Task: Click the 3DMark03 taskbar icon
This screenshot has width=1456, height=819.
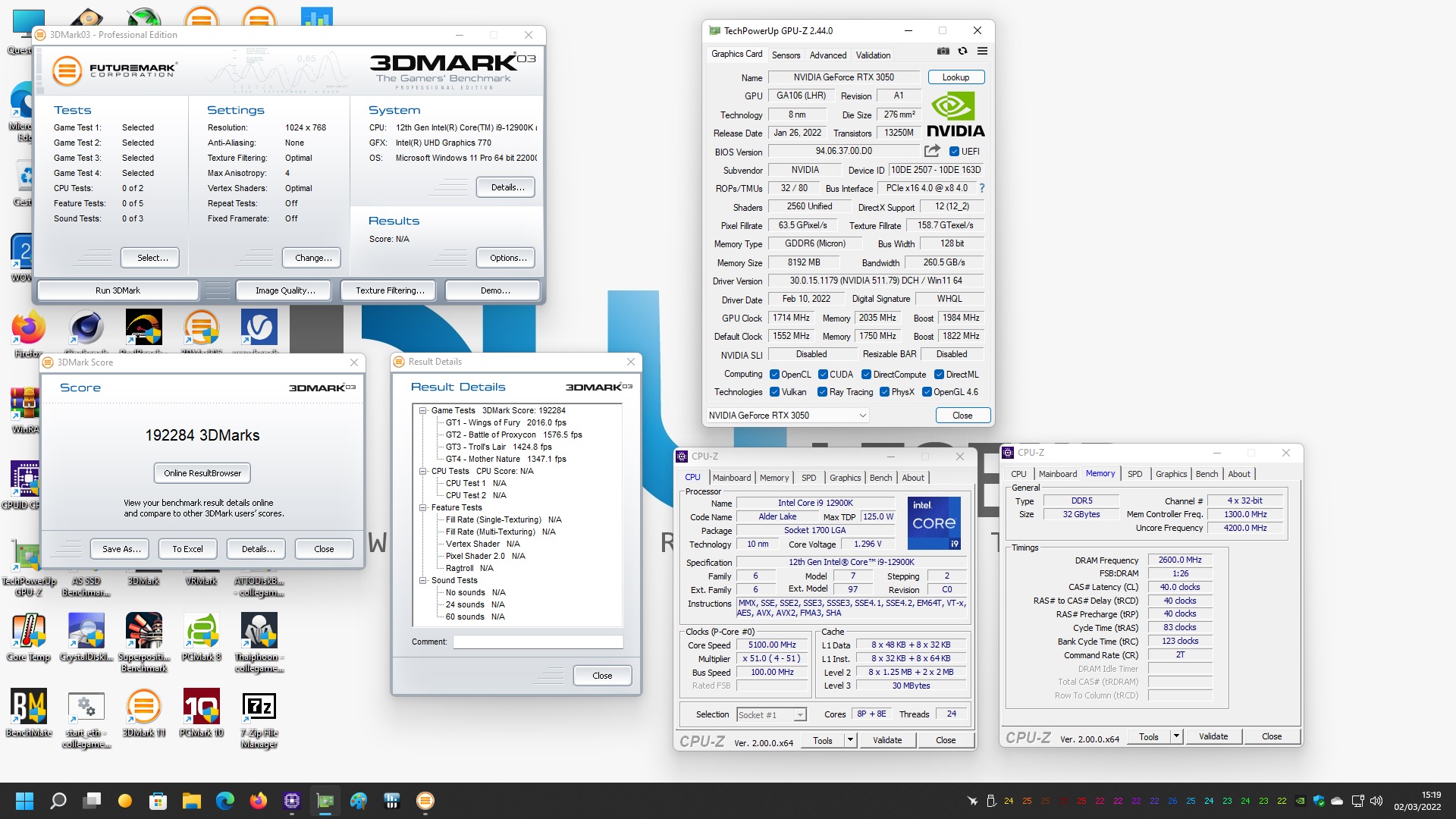Action: tap(425, 801)
